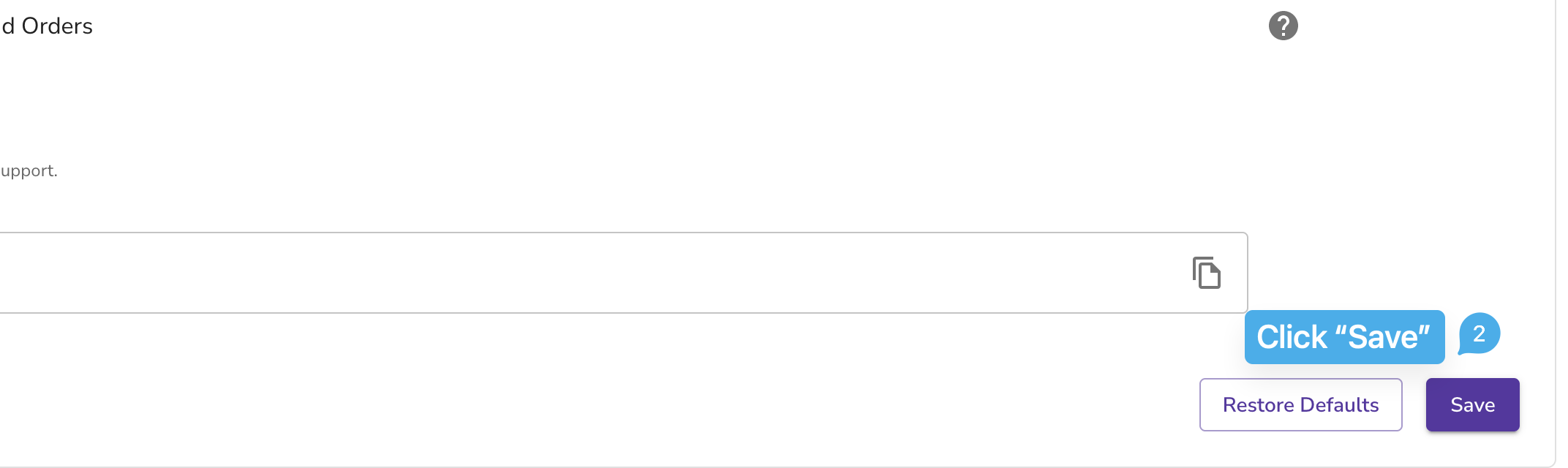This screenshot has height=468, width=1568.
Task: Confirm changes with the Save button
Action: tap(1472, 404)
